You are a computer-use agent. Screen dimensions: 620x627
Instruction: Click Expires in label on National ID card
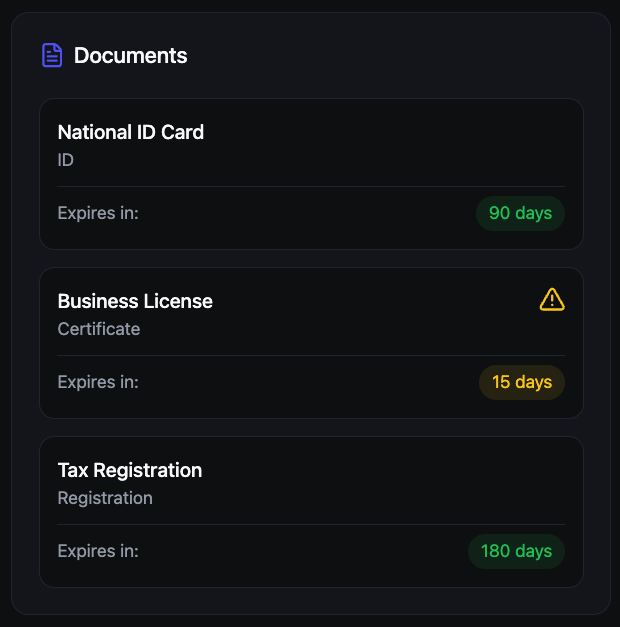(98, 213)
